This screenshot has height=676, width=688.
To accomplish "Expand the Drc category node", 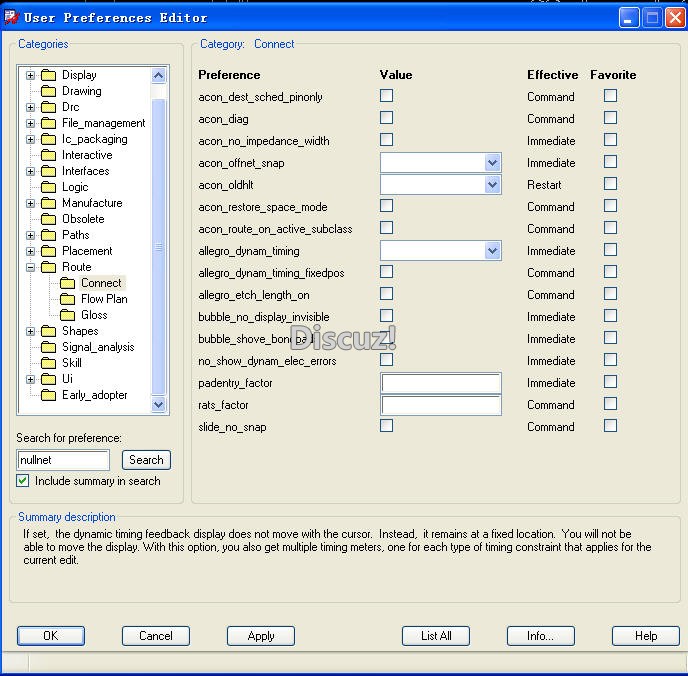I will coord(30,107).
